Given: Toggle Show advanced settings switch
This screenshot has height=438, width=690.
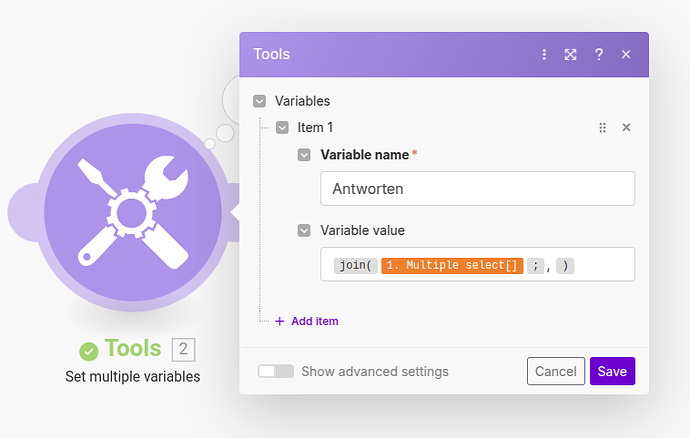Looking at the screenshot, I should (x=276, y=371).
